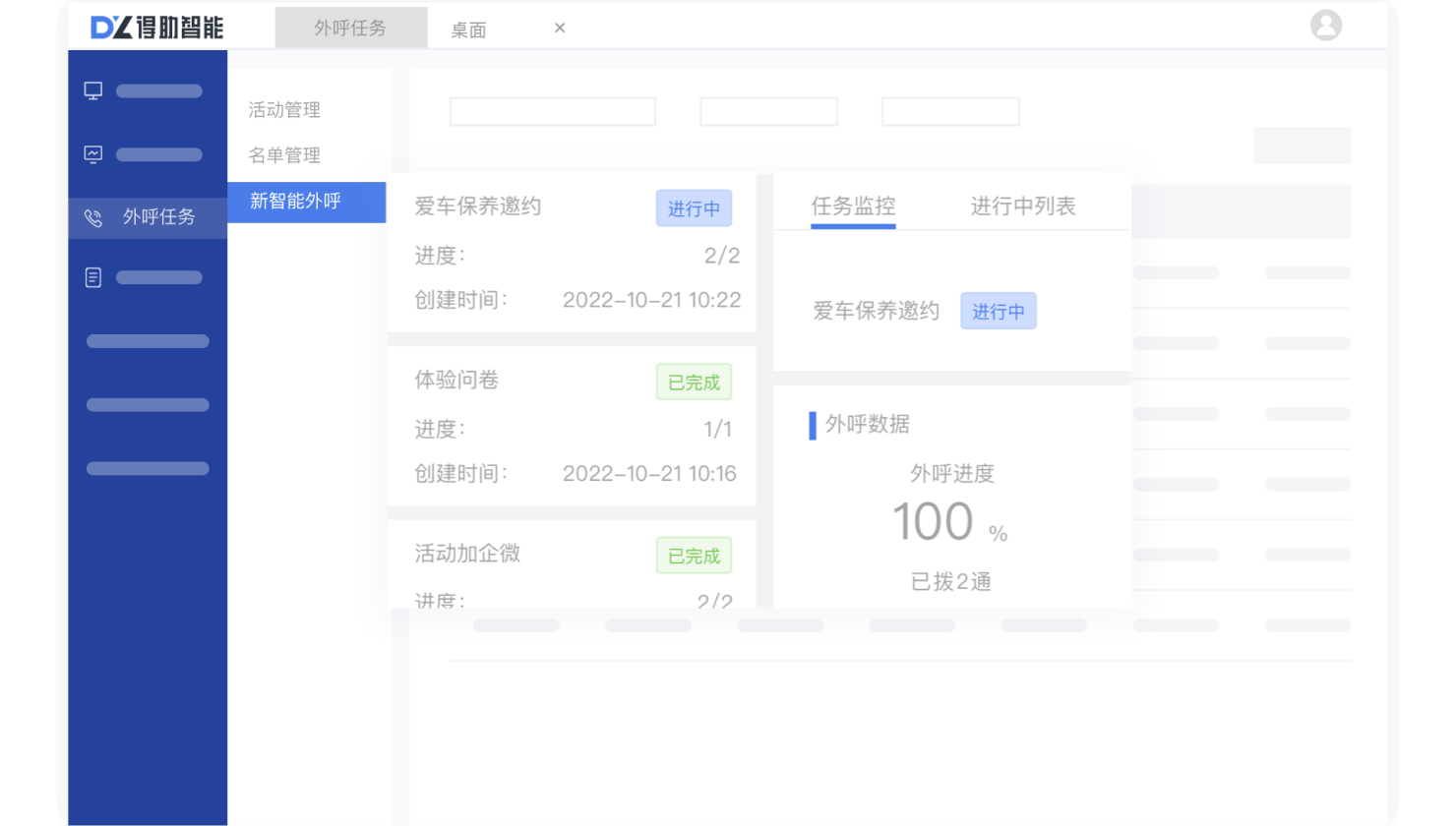This screenshot has height=826, width=1456.
Task: Click the 得助智能 logo
Action: click(x=157, y=27)
